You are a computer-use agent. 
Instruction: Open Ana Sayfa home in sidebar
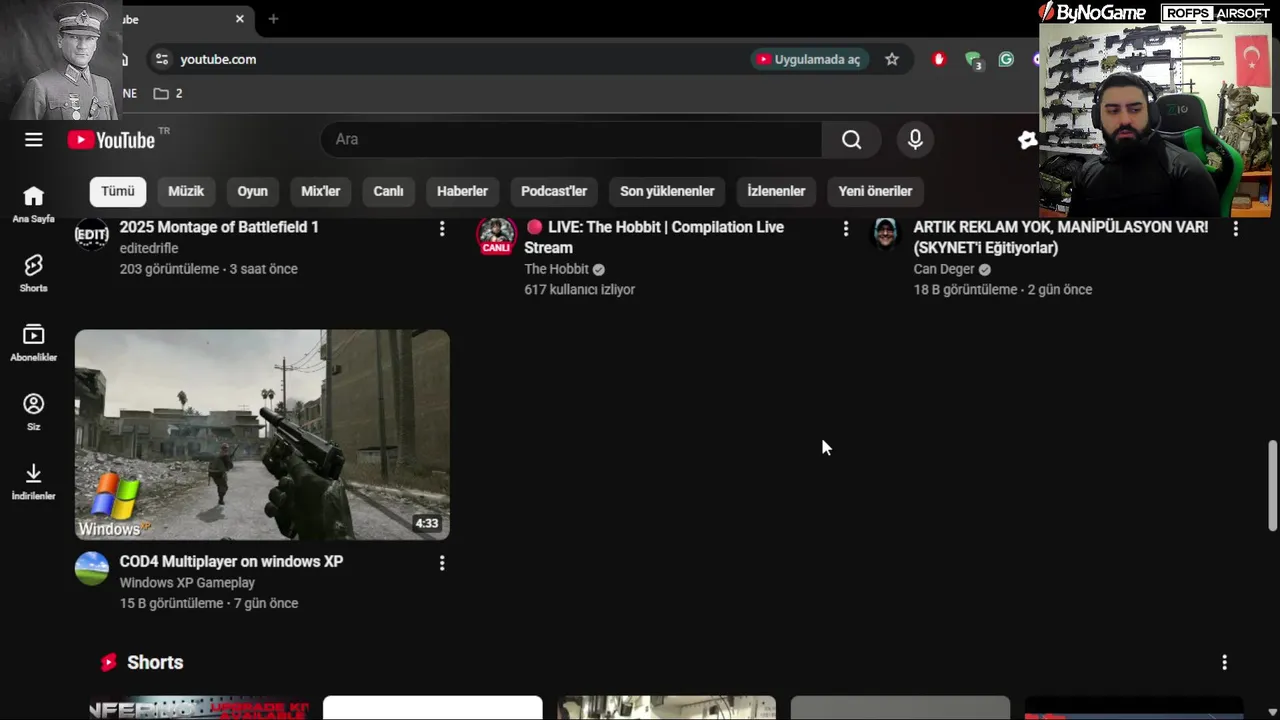tap(34, 204)
